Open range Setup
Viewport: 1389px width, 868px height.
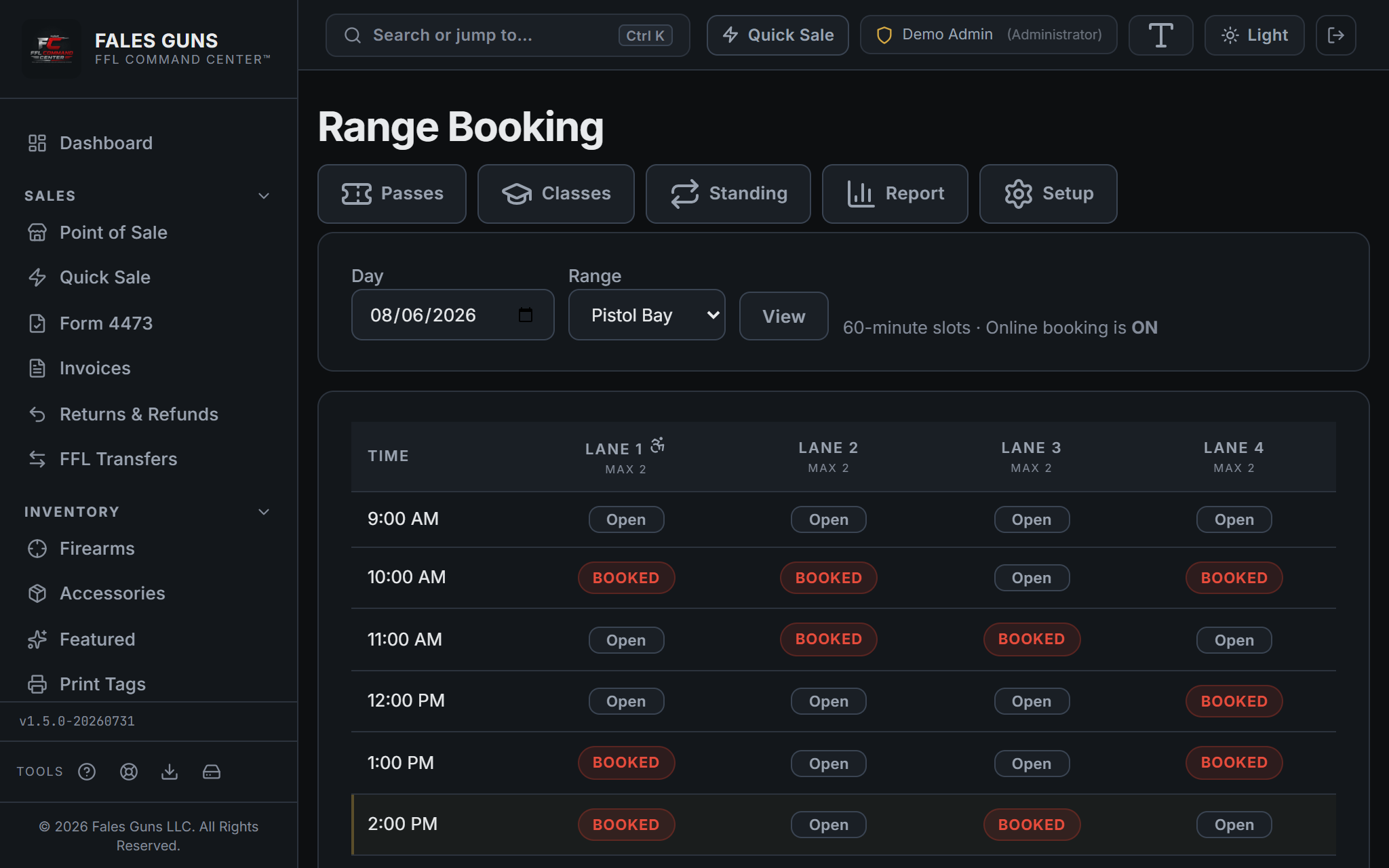[x=1049, y=194]
